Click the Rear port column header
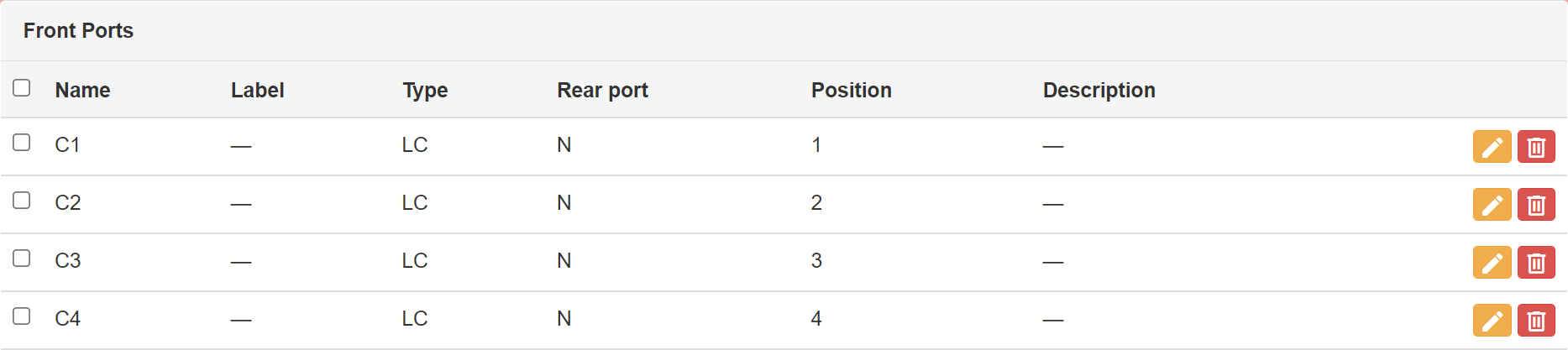The image size is (1568, 350). [602, 90]
